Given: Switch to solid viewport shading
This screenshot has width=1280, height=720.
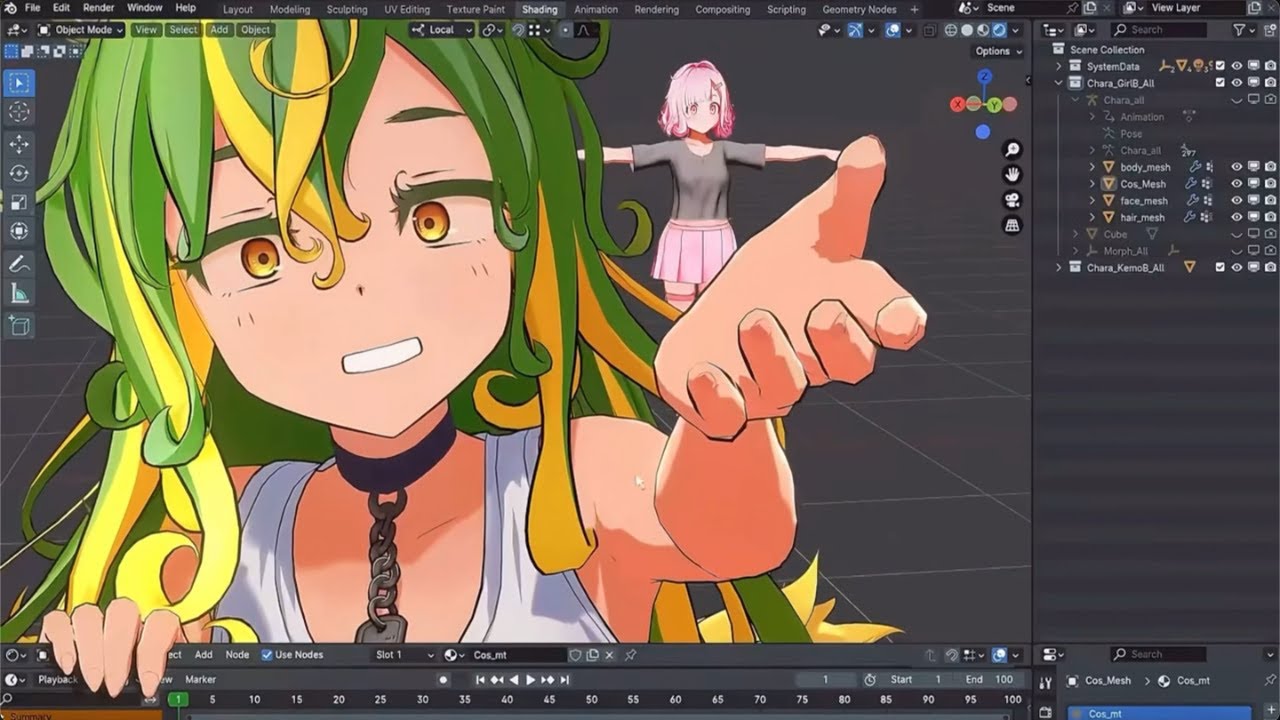Looking at the screenshot, I should point(968,30).
